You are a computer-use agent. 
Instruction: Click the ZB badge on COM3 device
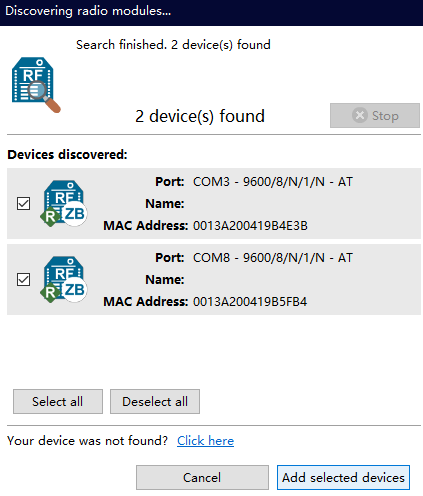tap(75, 214)
